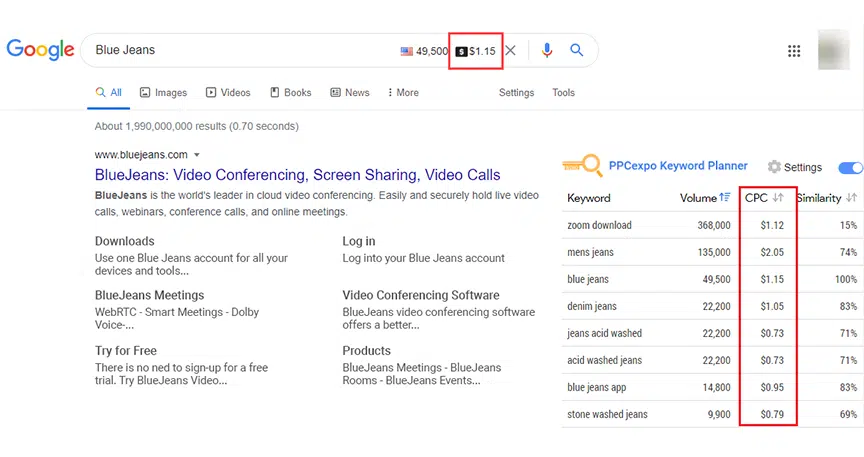The height and width of the screenshot is (457, 864).
Task: Toggle the PPCexpo Keyword Planner switch
Action: coord(851,168)
